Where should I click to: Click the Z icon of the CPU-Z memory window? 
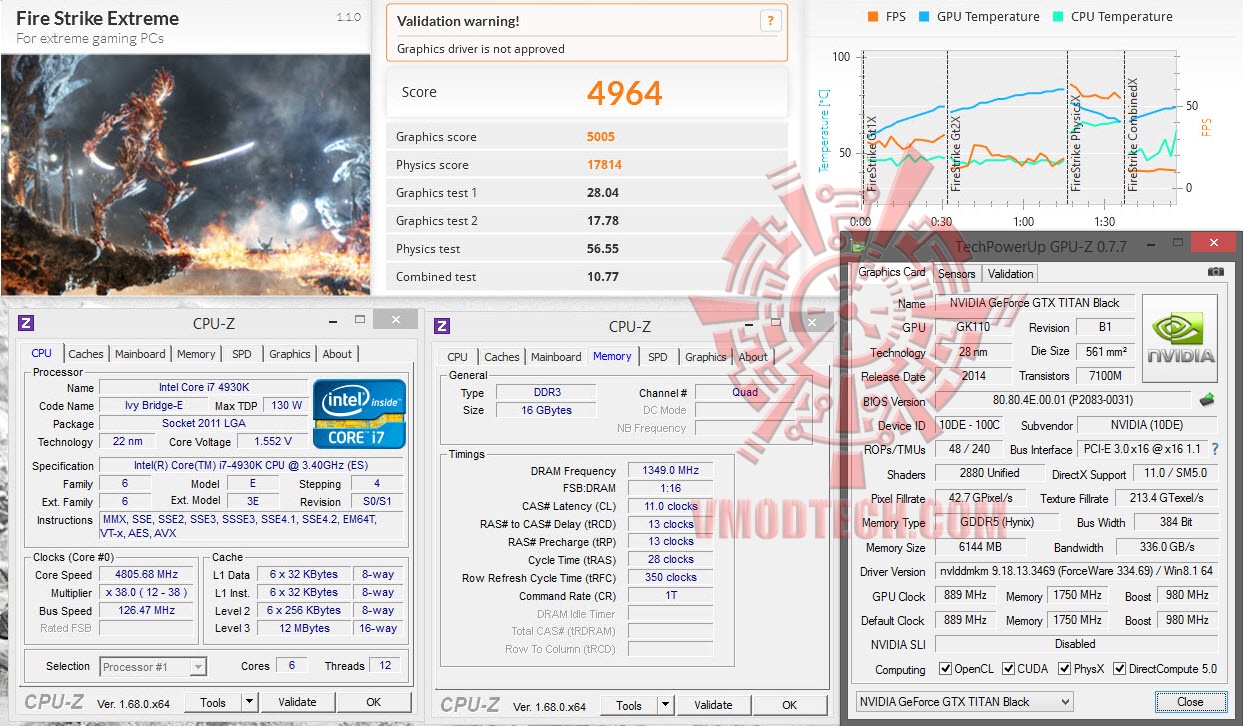click(442, 325)
